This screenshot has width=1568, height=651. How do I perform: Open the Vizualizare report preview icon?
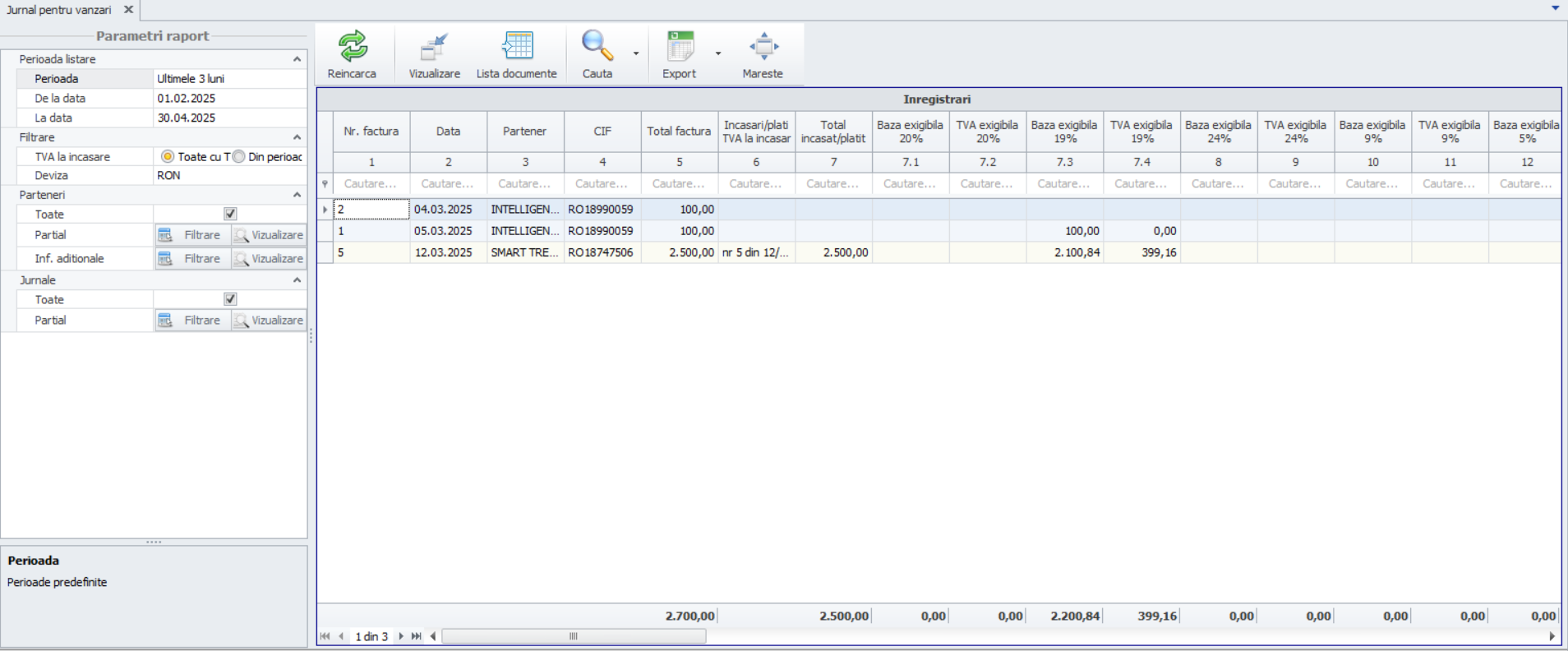point(434,47)
